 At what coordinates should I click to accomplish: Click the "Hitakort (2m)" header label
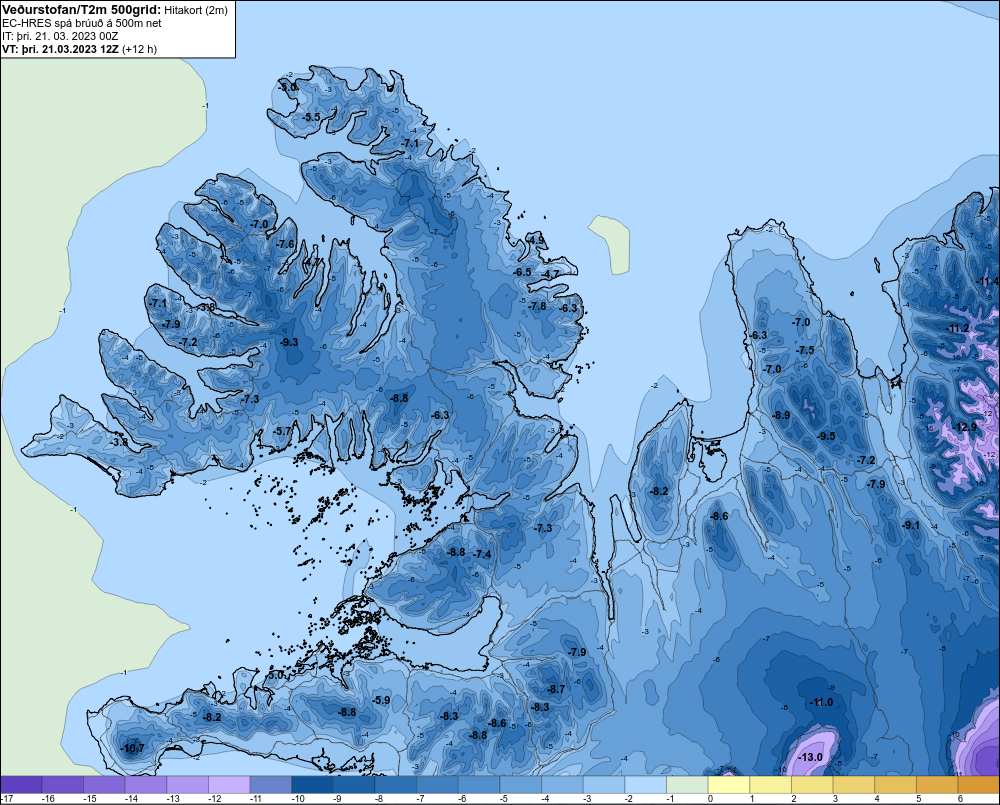point(196,10)
